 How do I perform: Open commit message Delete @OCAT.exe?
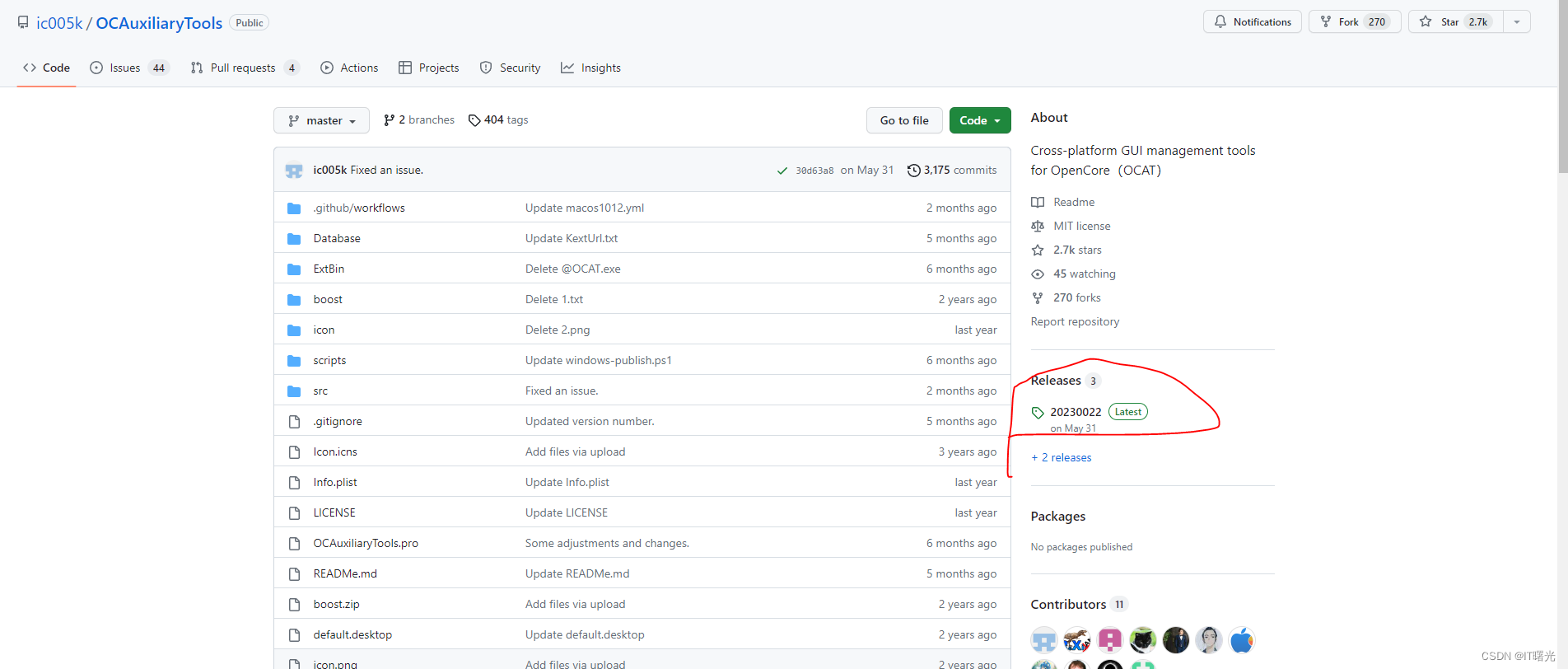573,269
